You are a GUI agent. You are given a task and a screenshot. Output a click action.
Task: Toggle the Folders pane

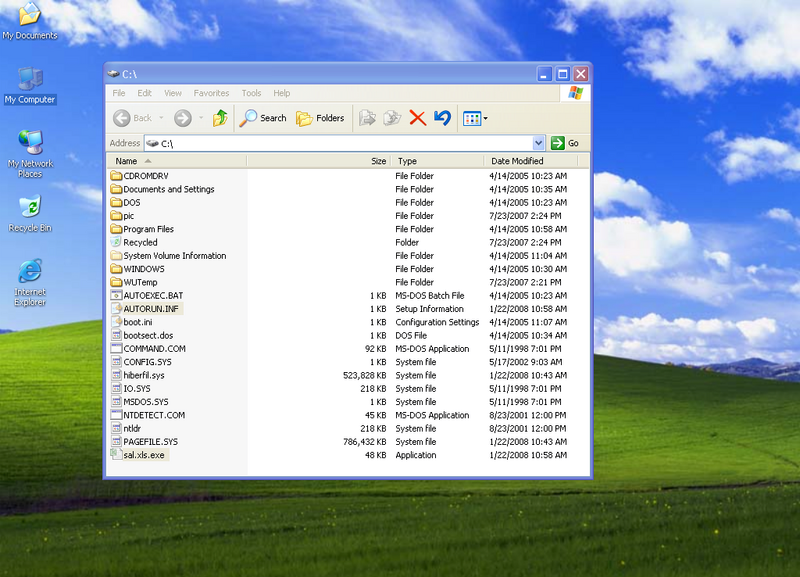point(320,118)
